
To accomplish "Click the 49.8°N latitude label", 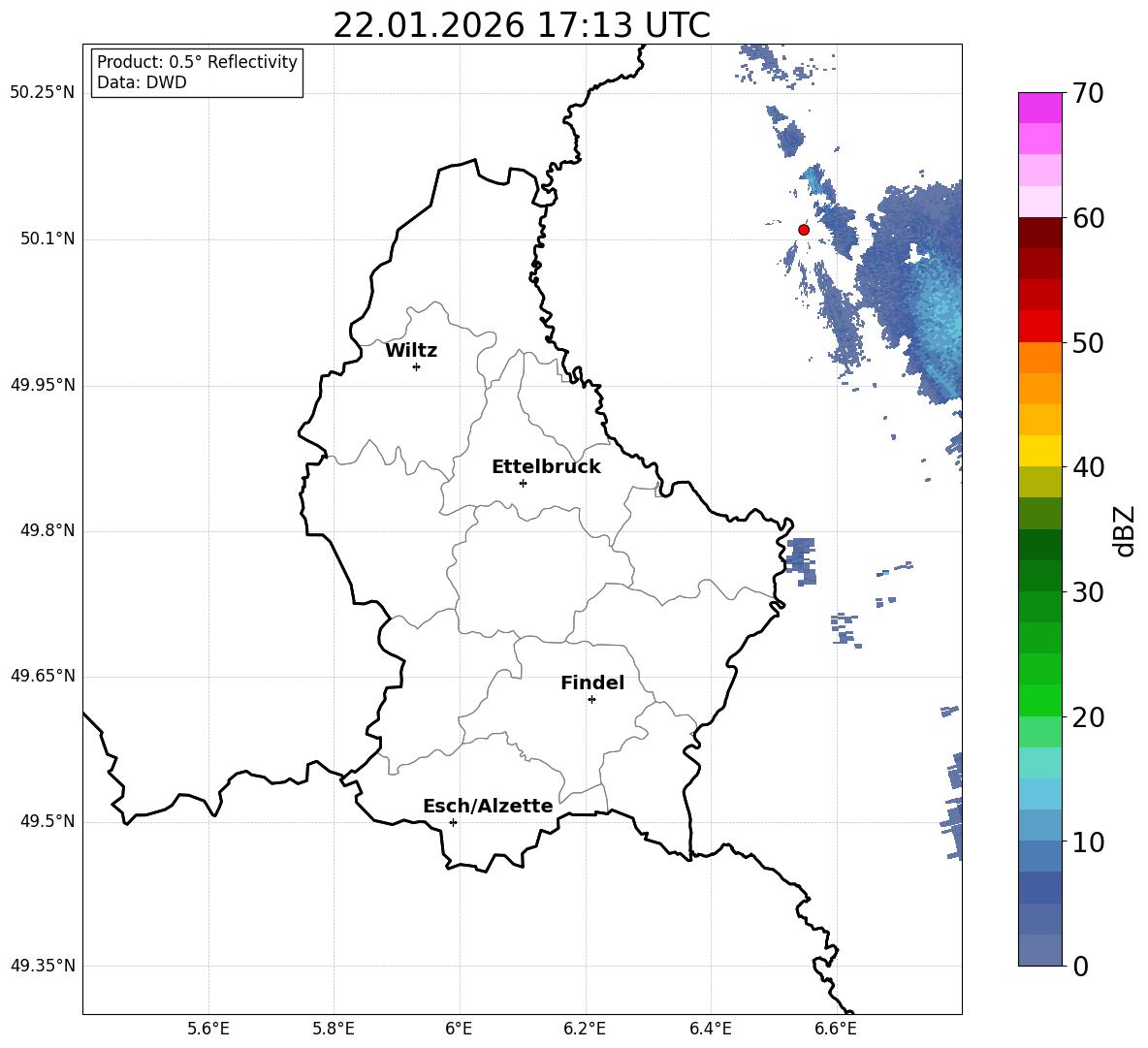I will (48, 530).
